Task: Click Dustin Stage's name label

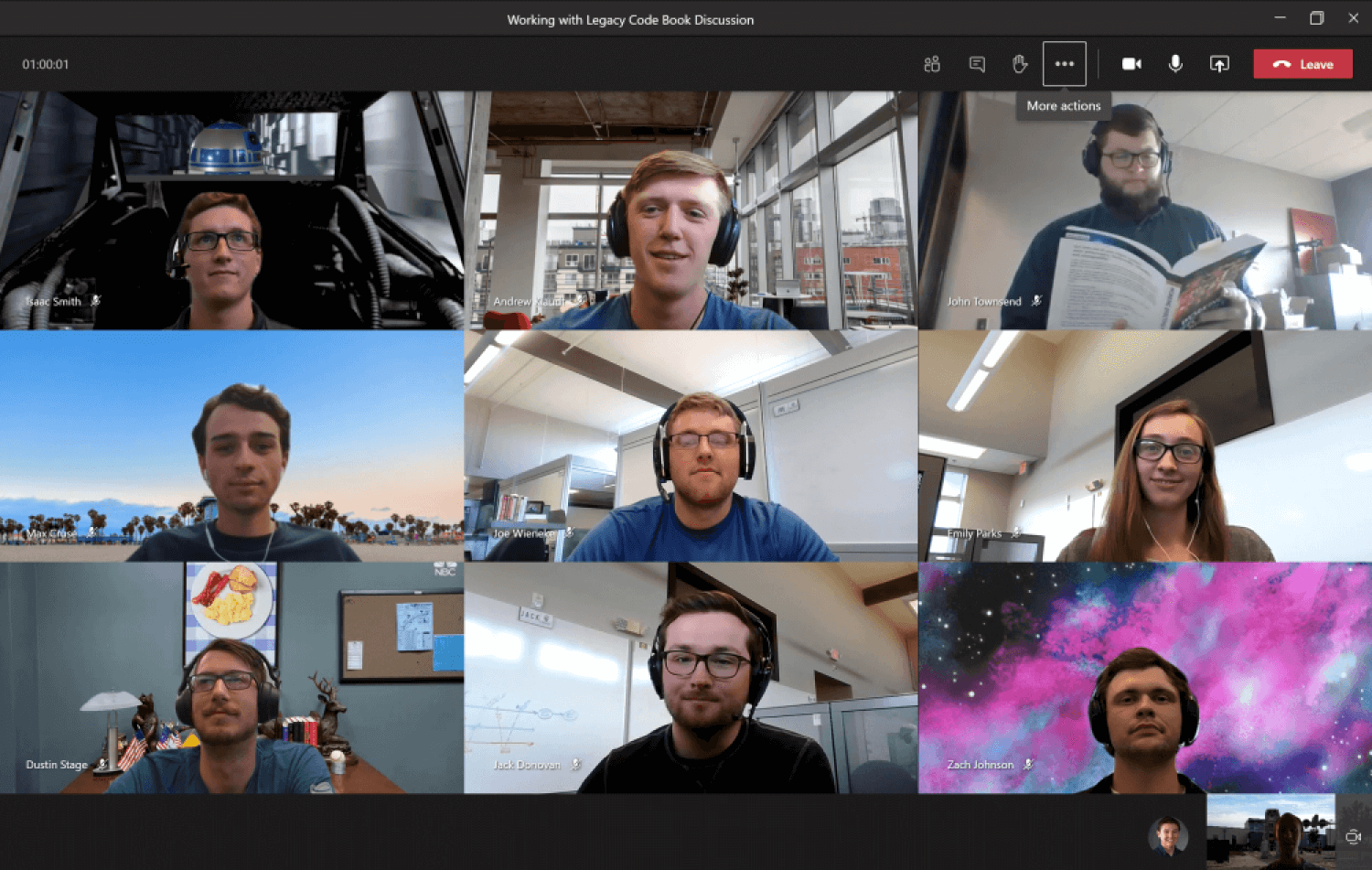Action: (57, 765)
